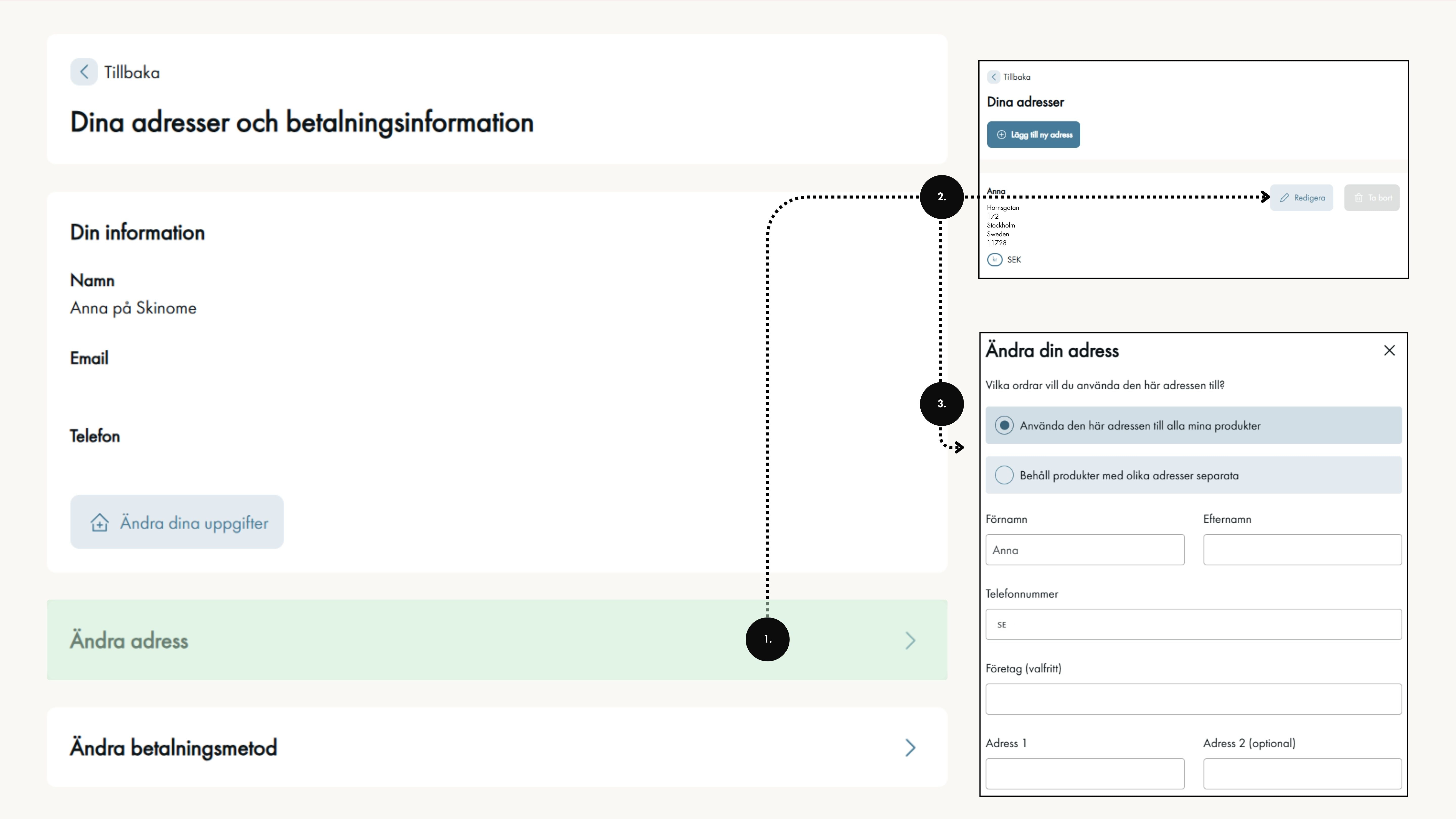Click the Företag (valfritt) input field
This screenshot has height=819, width=1456.
tap(1193, 699)
